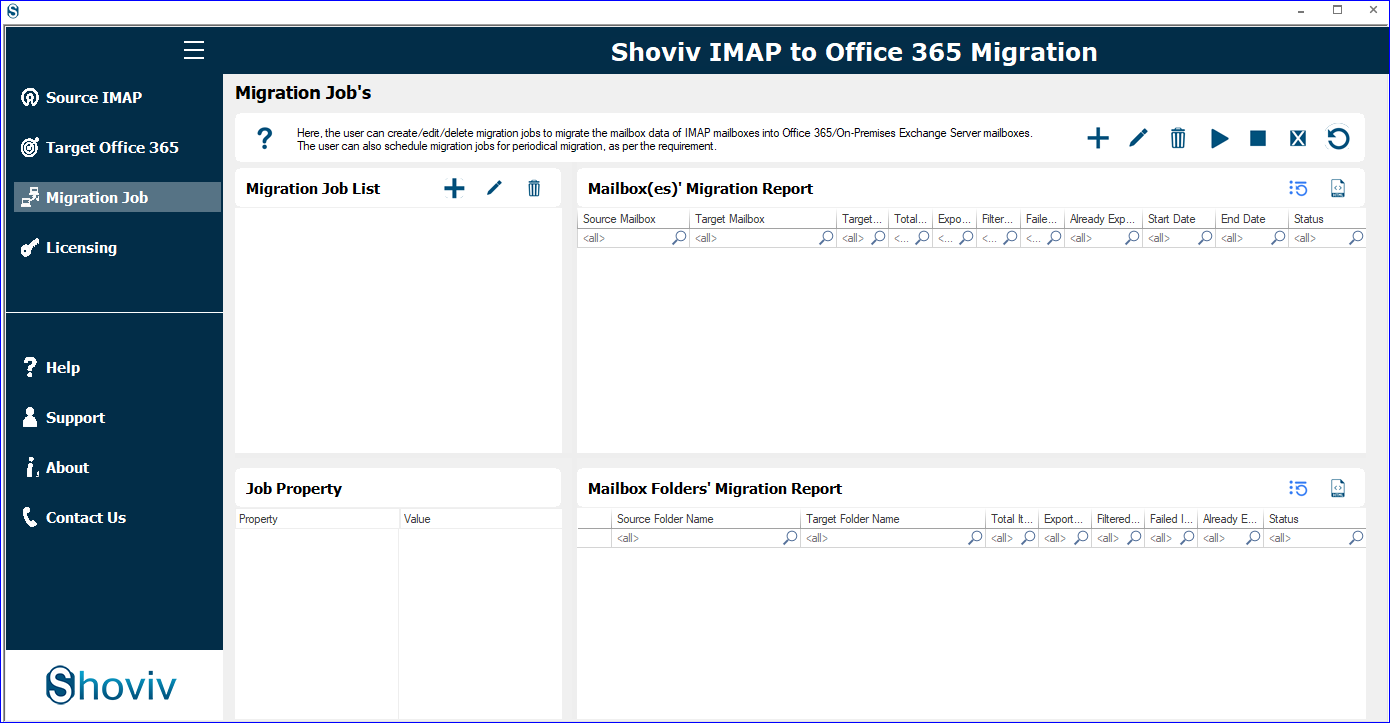Click the Already Exp... column header
The image size is (1390, 723).
1103,219
